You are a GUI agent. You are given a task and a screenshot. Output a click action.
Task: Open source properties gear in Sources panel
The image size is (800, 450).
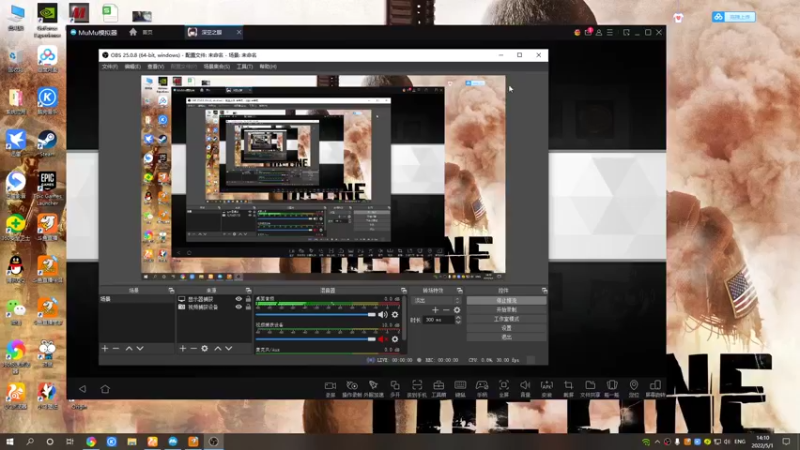205,348
